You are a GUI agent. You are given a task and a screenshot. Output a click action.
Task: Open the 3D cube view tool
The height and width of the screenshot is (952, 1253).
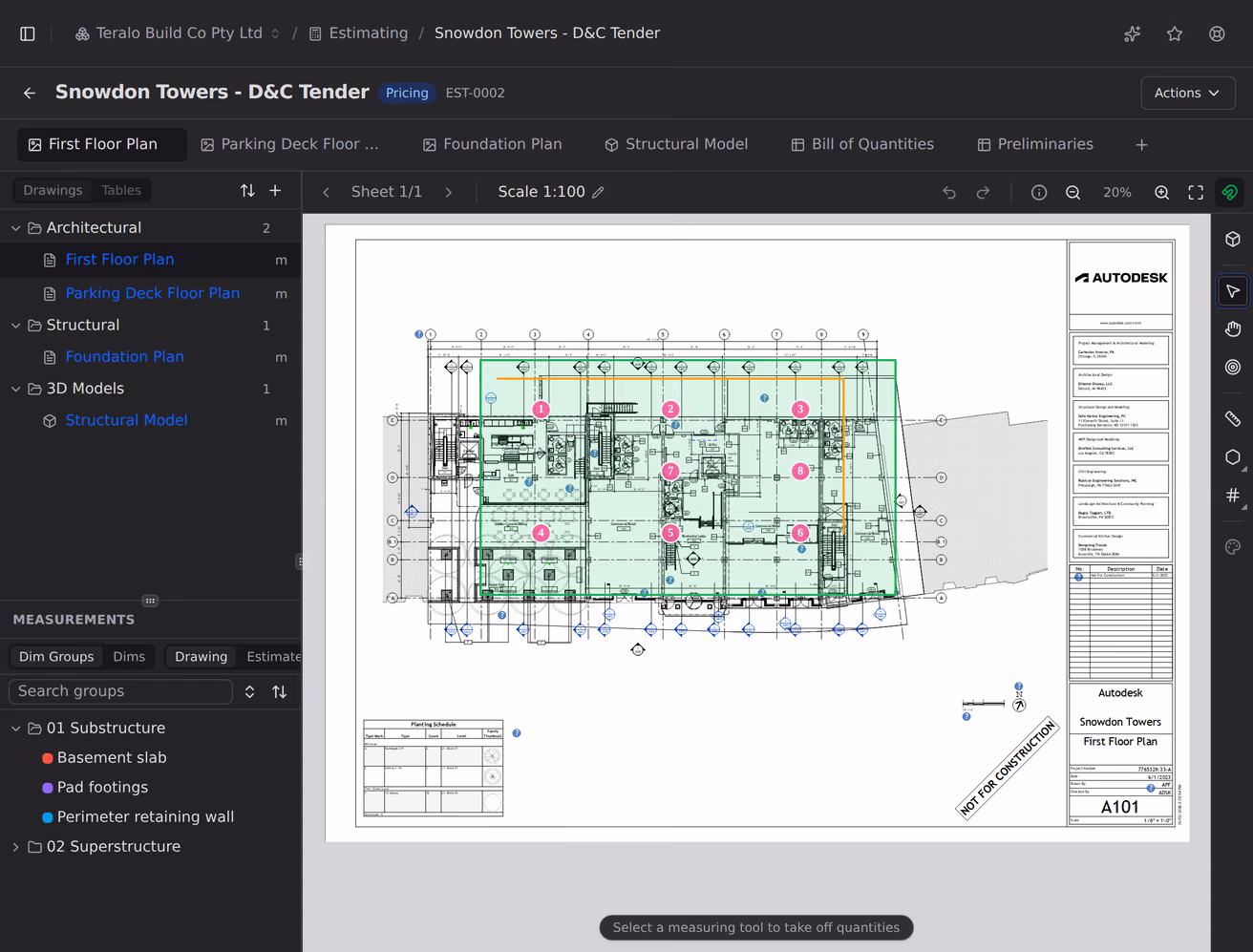point(1233,239)
